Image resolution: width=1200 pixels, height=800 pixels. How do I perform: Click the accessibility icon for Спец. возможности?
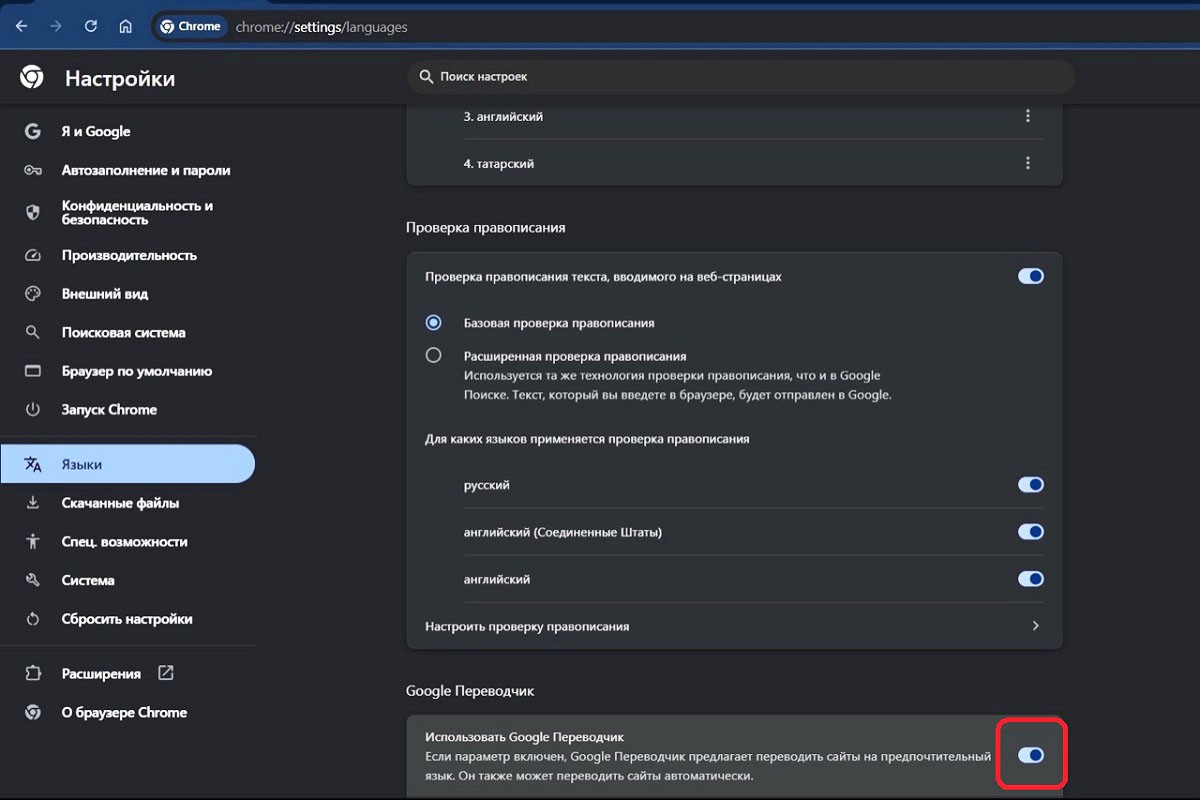(33, 541)
